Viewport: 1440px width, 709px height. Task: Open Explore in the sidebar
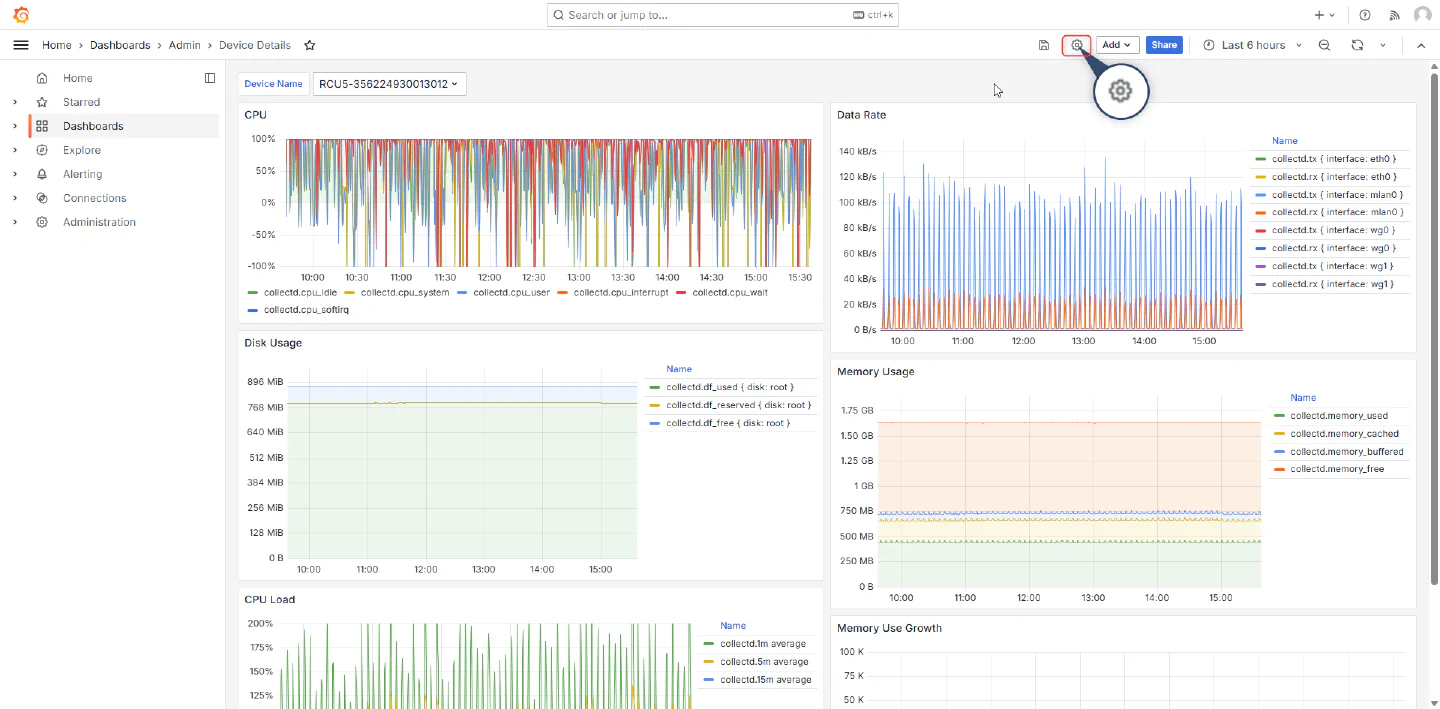click(82, 150)
